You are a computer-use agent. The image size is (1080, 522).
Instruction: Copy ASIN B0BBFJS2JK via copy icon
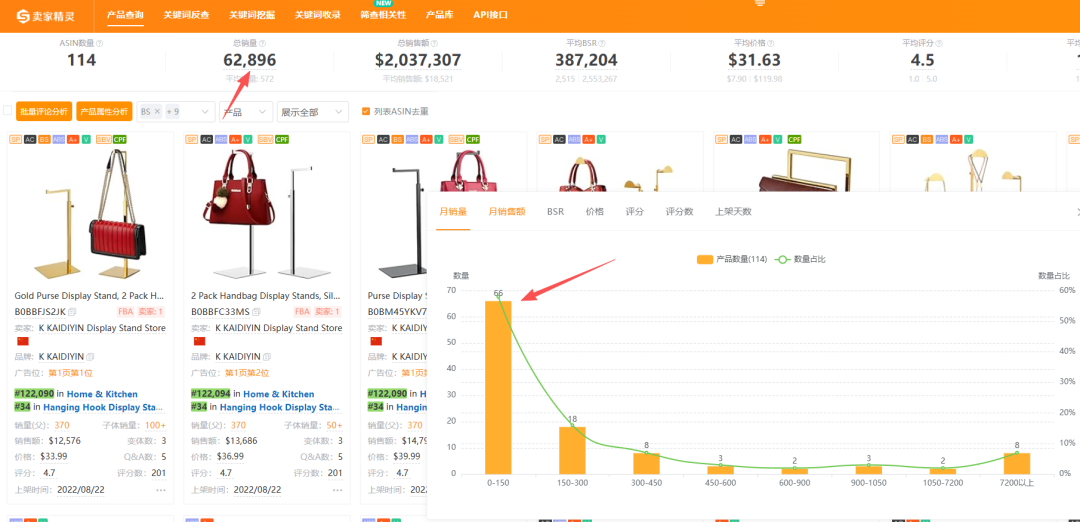tap(73, 312)
